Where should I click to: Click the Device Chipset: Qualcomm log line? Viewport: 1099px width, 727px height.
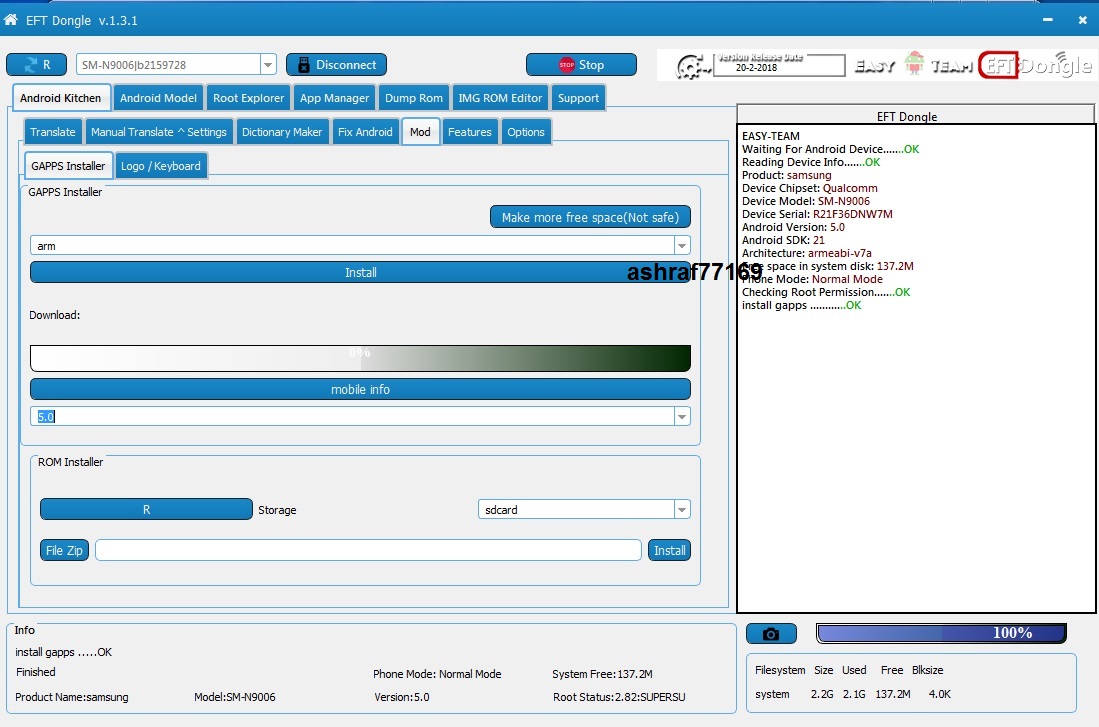(810, 188)
